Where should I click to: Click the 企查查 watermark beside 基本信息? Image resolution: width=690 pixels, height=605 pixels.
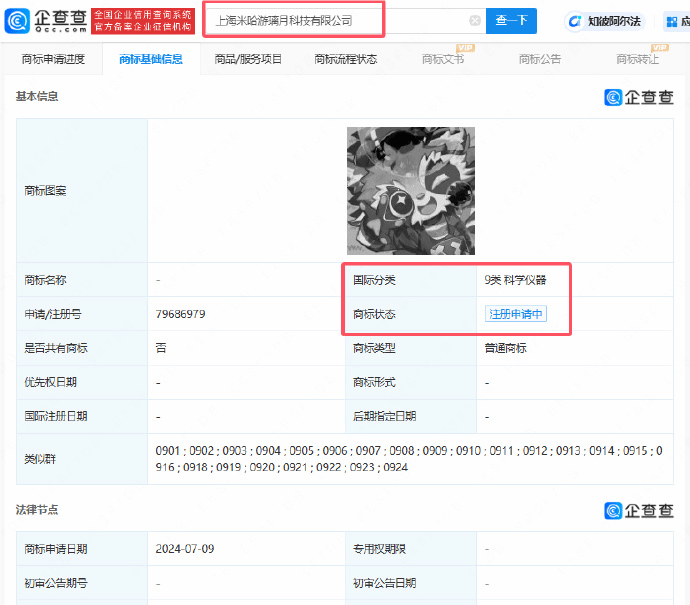639,97
